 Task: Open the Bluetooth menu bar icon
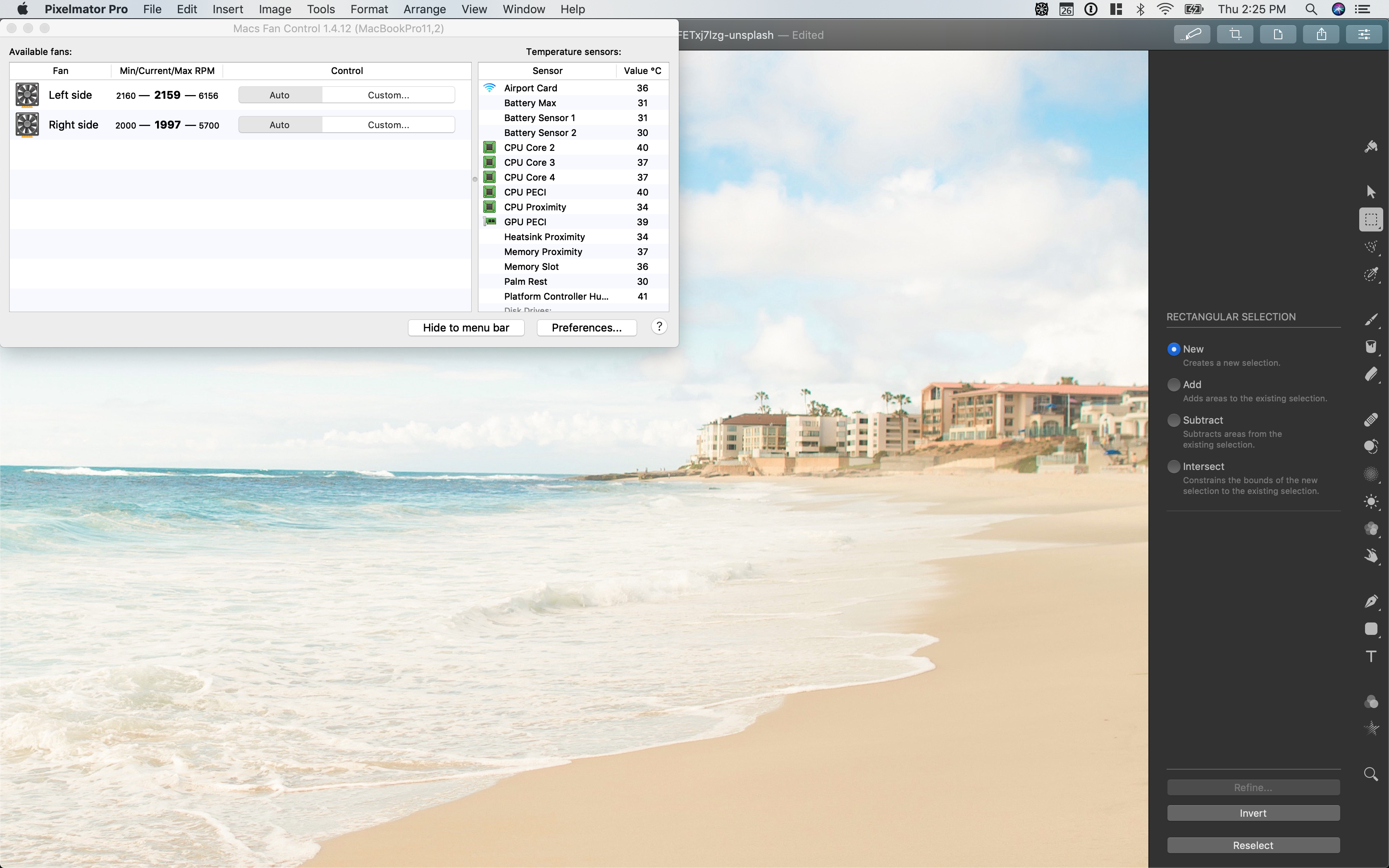[x=1141, y=9]
